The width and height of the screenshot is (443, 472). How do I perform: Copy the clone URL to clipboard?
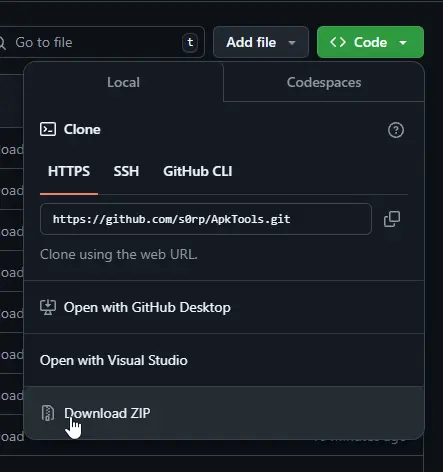coord(392,219)
